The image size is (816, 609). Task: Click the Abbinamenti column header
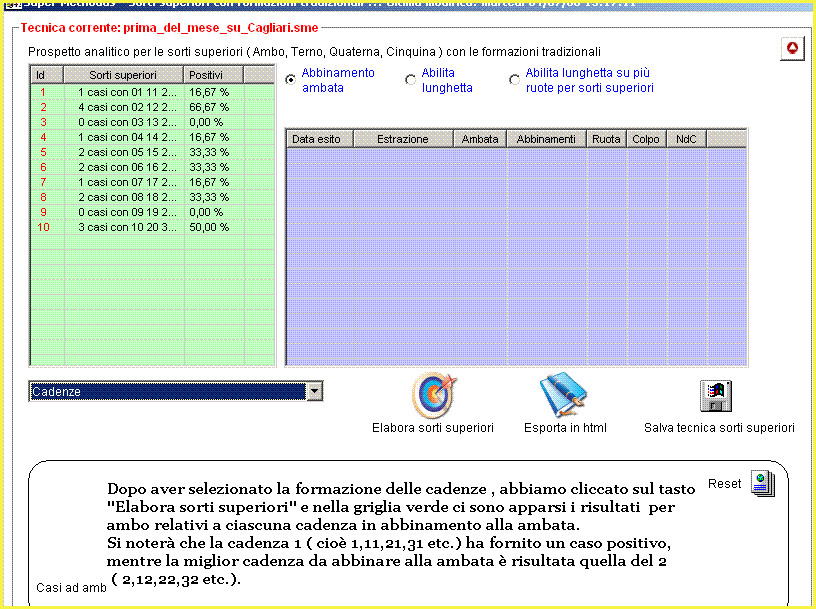[546, 139]
